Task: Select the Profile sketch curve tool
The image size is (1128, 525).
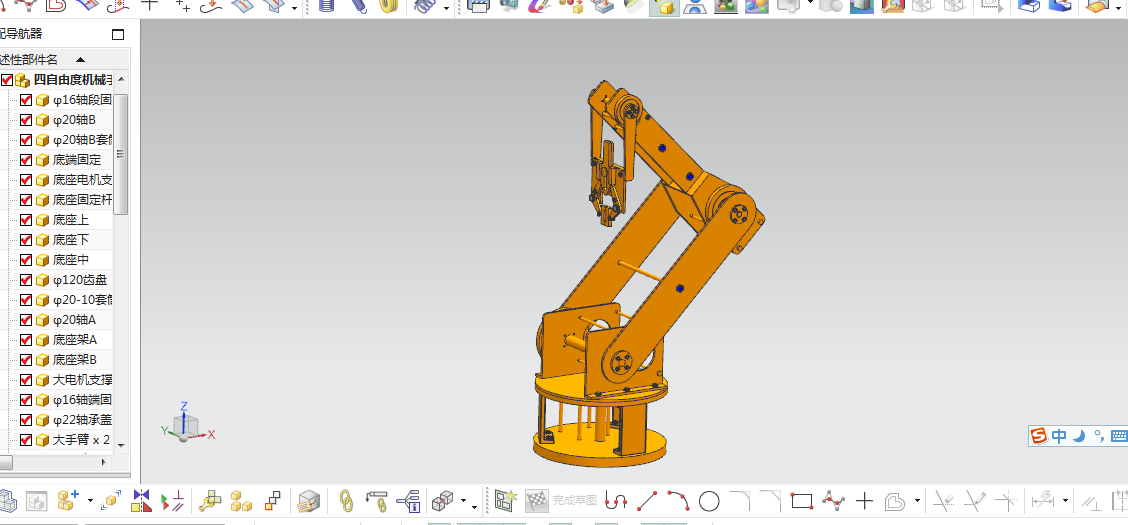Action: 616,501
